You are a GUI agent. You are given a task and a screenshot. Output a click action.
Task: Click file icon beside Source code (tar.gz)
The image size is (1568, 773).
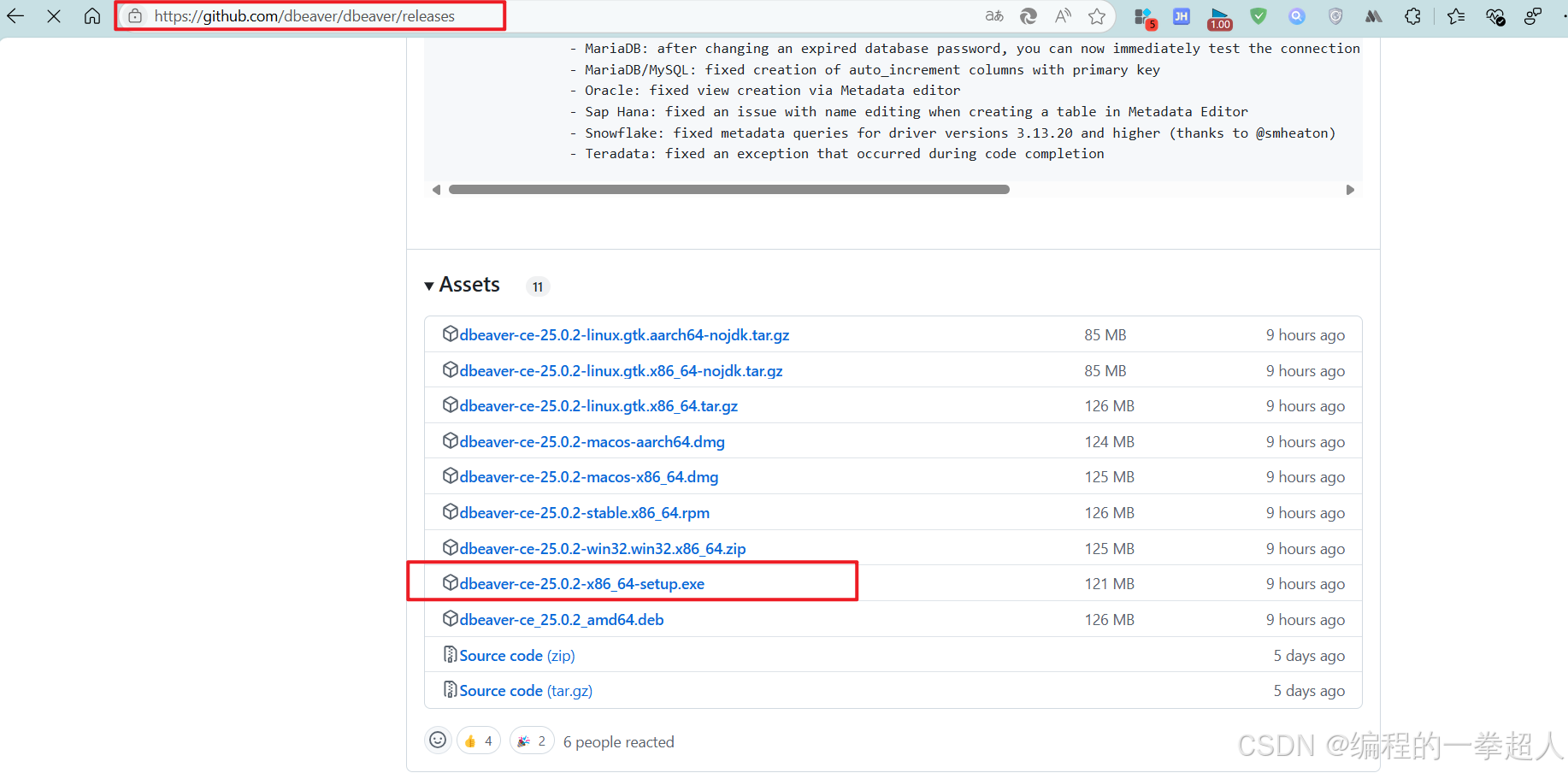(x=450, y=689)
